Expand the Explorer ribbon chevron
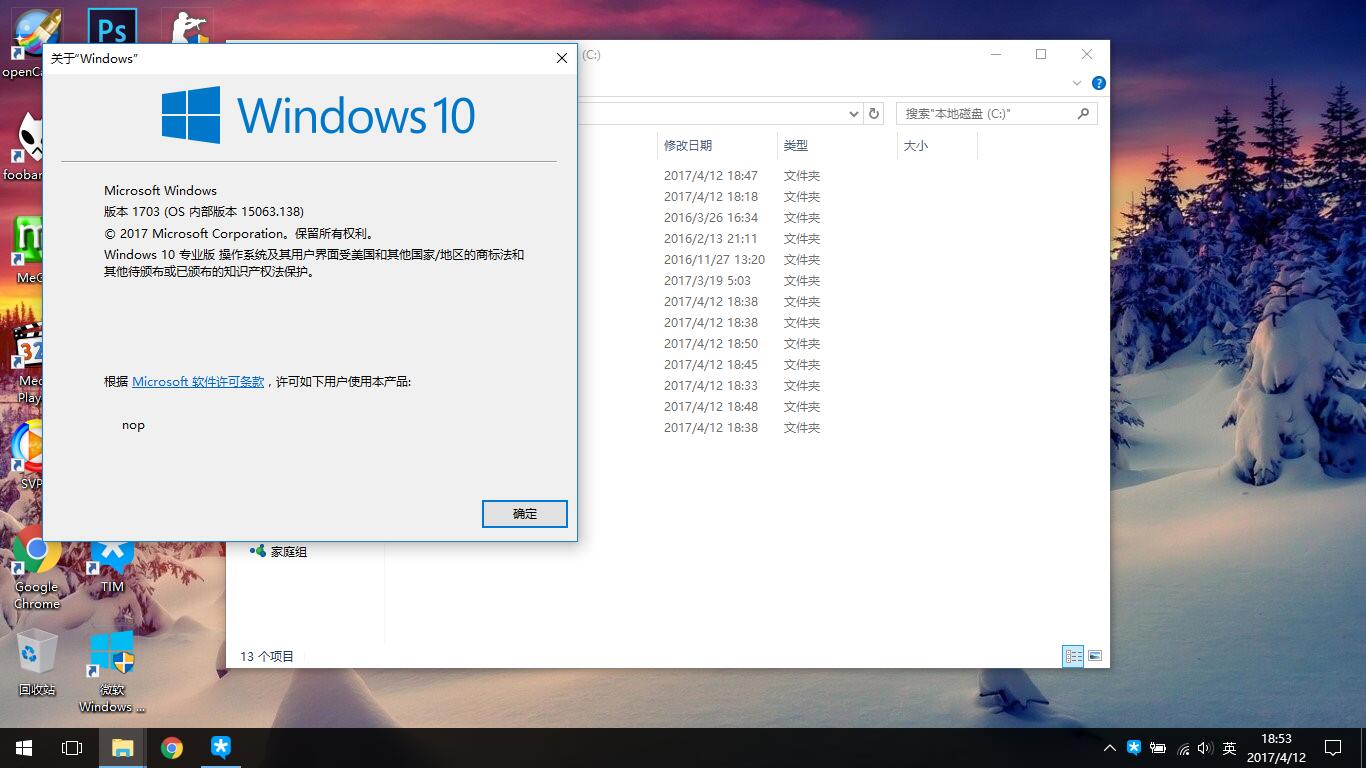Screen dimensions: 1366x768 coord(1077,83)
